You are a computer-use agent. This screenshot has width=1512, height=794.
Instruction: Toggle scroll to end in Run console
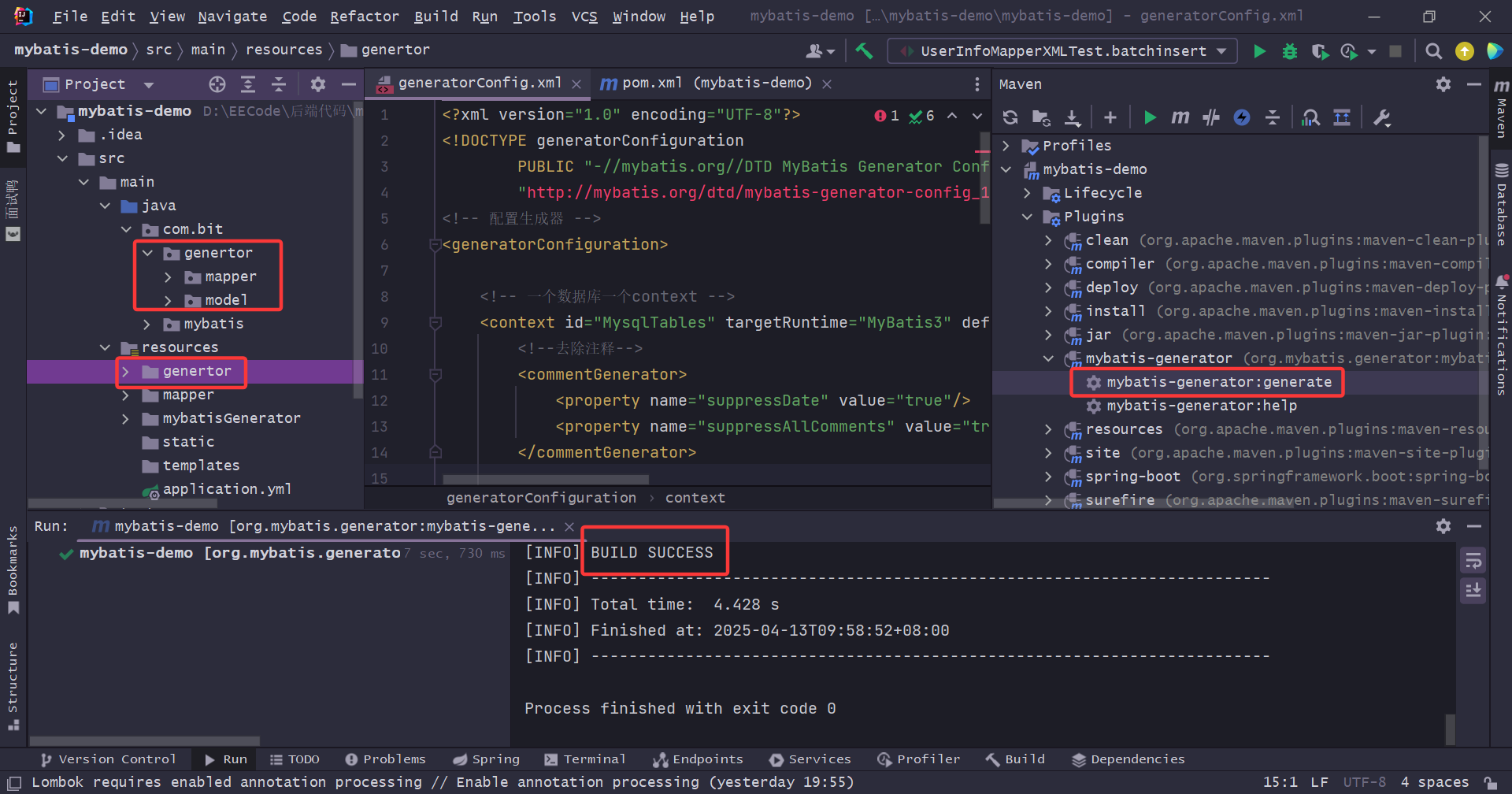(x=1473, y=590)
